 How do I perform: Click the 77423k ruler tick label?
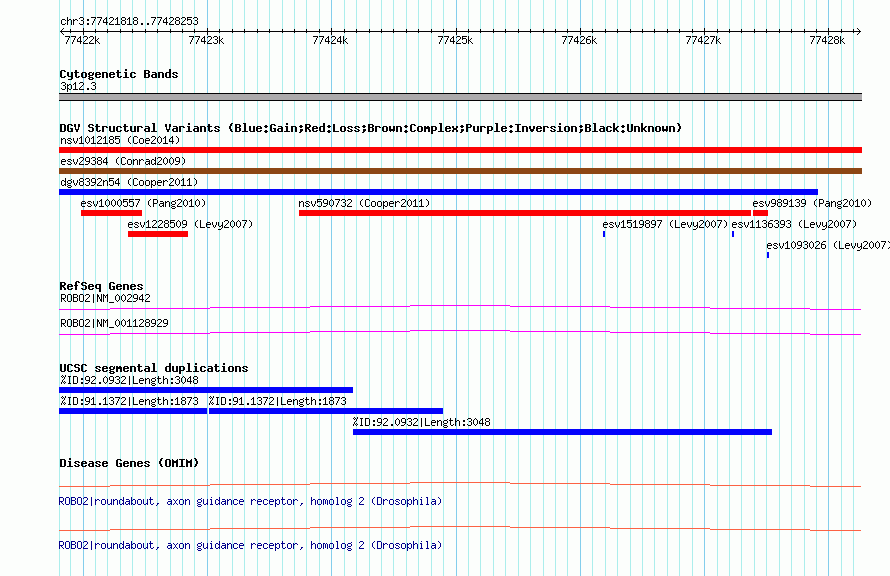click(x=206, y=40)
